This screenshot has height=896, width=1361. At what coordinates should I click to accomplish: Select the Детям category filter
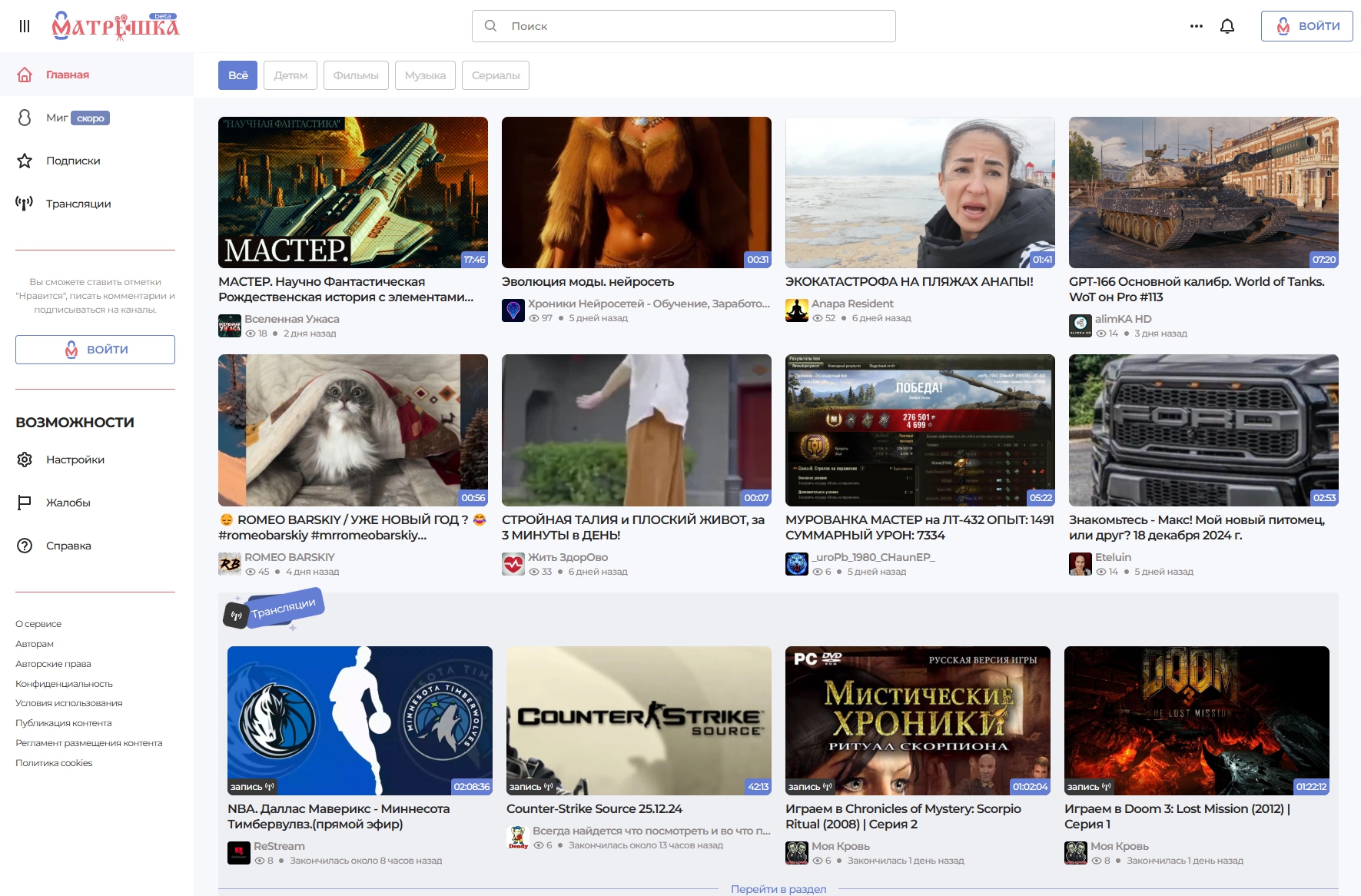pos(290,75)
